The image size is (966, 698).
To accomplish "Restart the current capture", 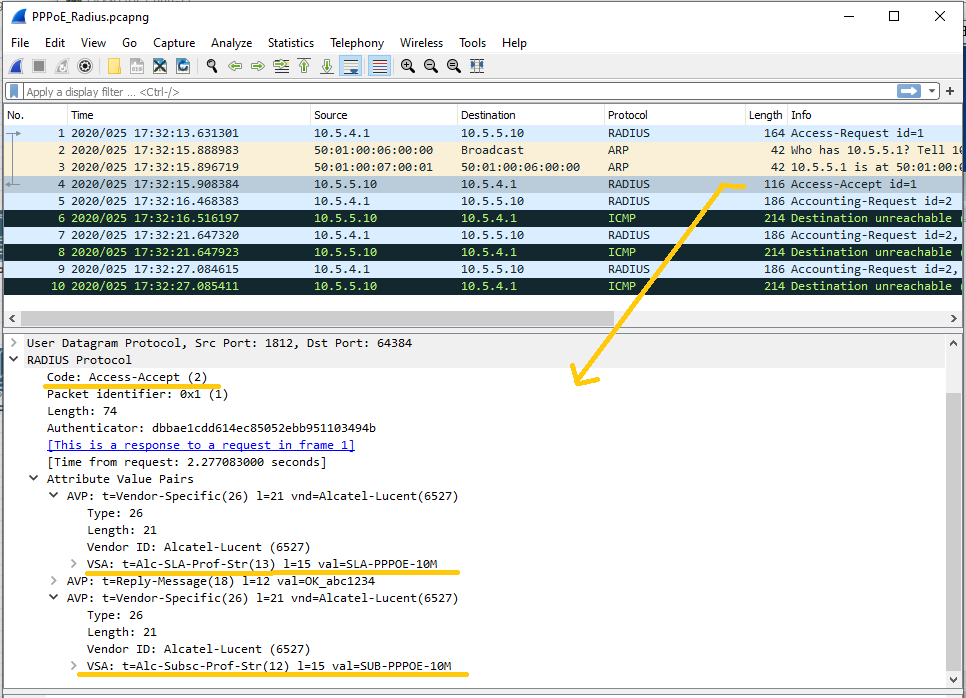I will (x=61, y=66).
